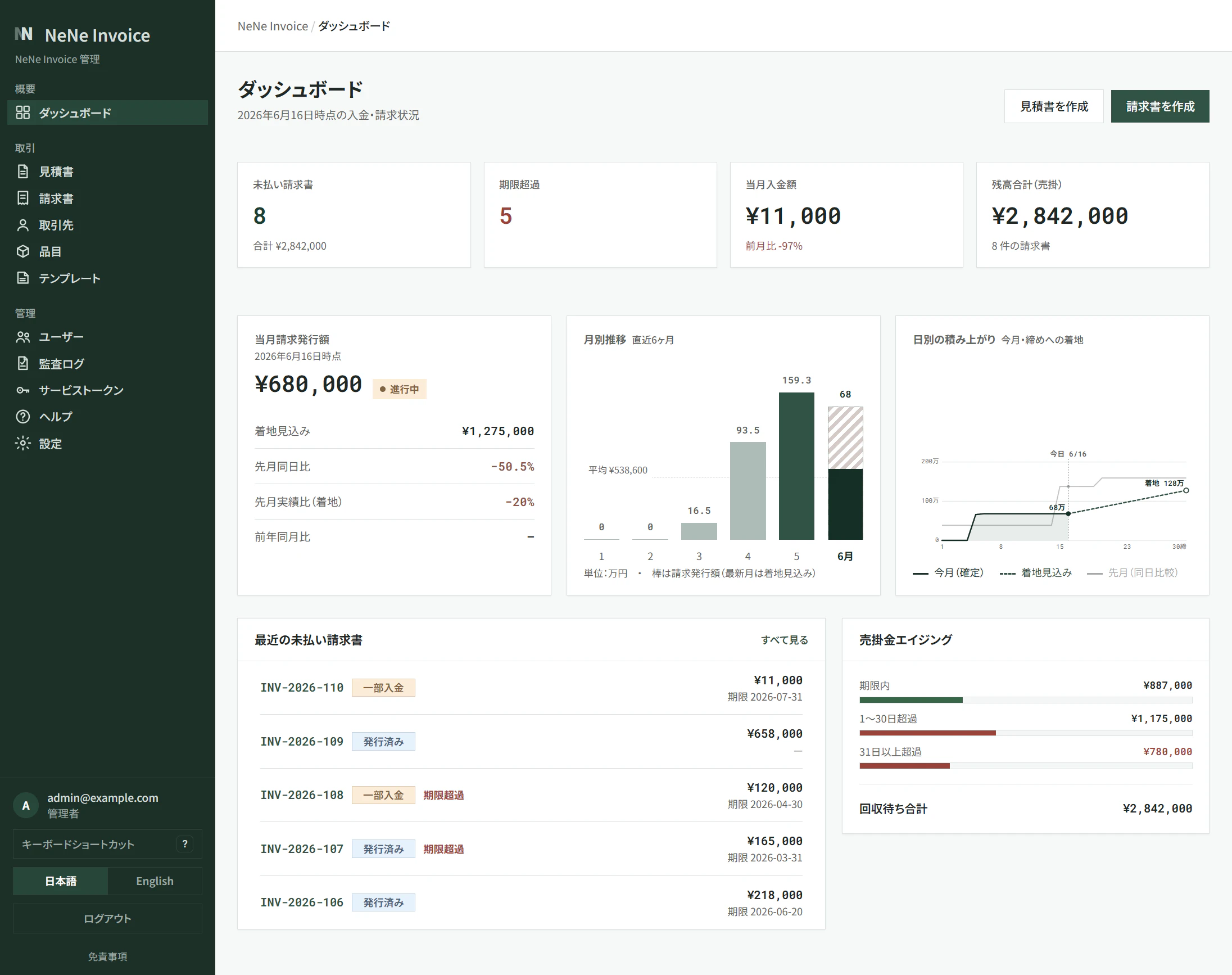The height and width of the screenshot is (975, 1232).
Task: Click the 1〜30日超過 aging progress bar
Action: 1025,733
